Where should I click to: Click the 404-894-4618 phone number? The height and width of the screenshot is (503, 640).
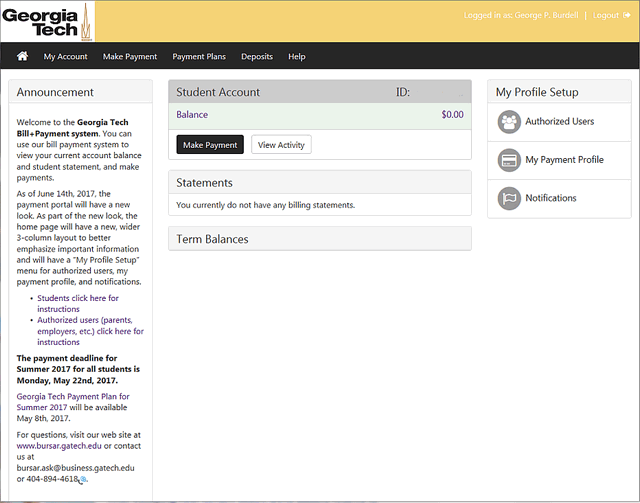point(52,479)
